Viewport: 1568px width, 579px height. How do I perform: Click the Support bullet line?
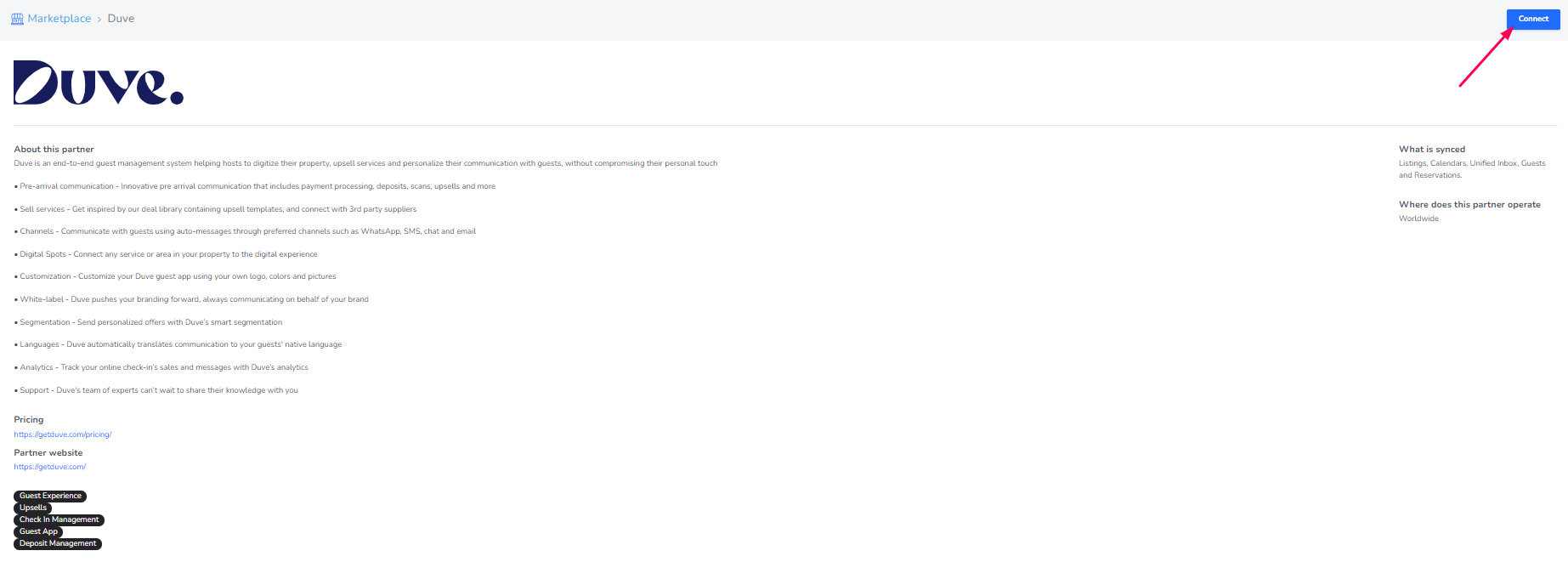point(156,390)
